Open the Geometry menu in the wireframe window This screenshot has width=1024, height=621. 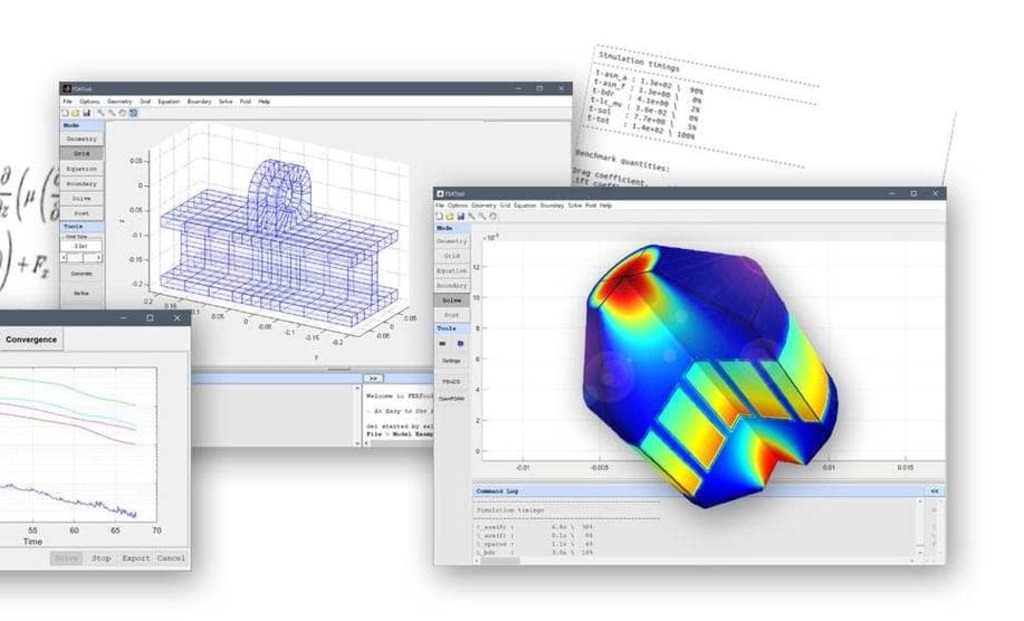[119, 101]
